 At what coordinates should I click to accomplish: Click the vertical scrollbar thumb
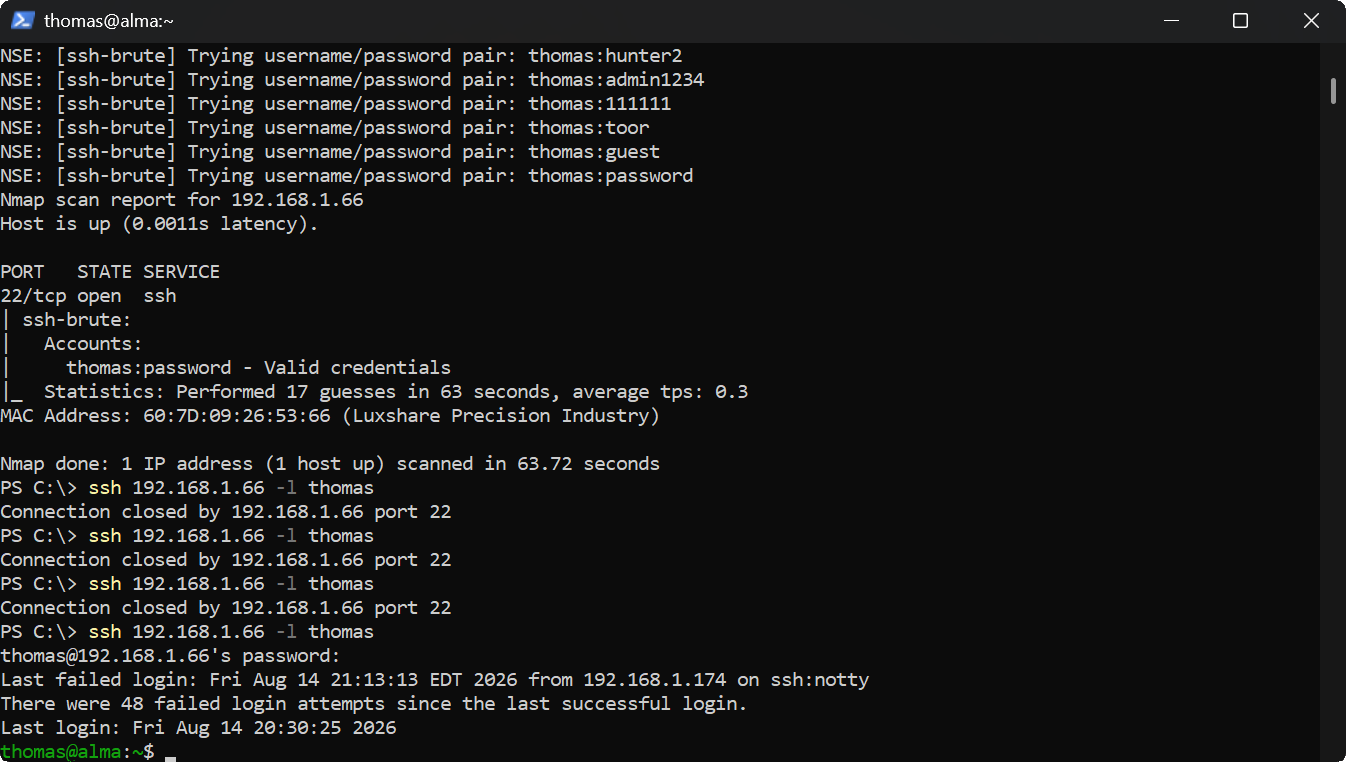(1333, 91)
